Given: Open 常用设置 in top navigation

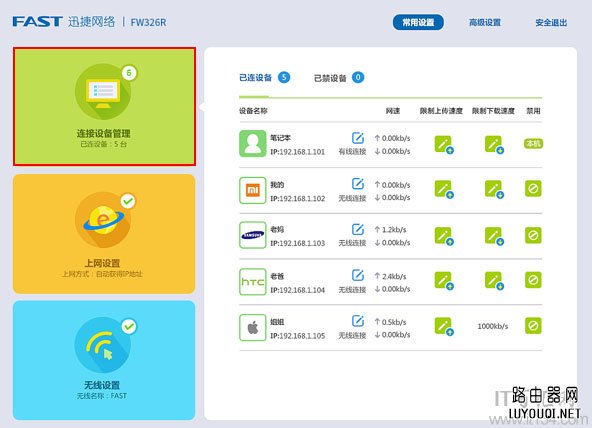Looking at the screenshot, I should click(418, 23).
